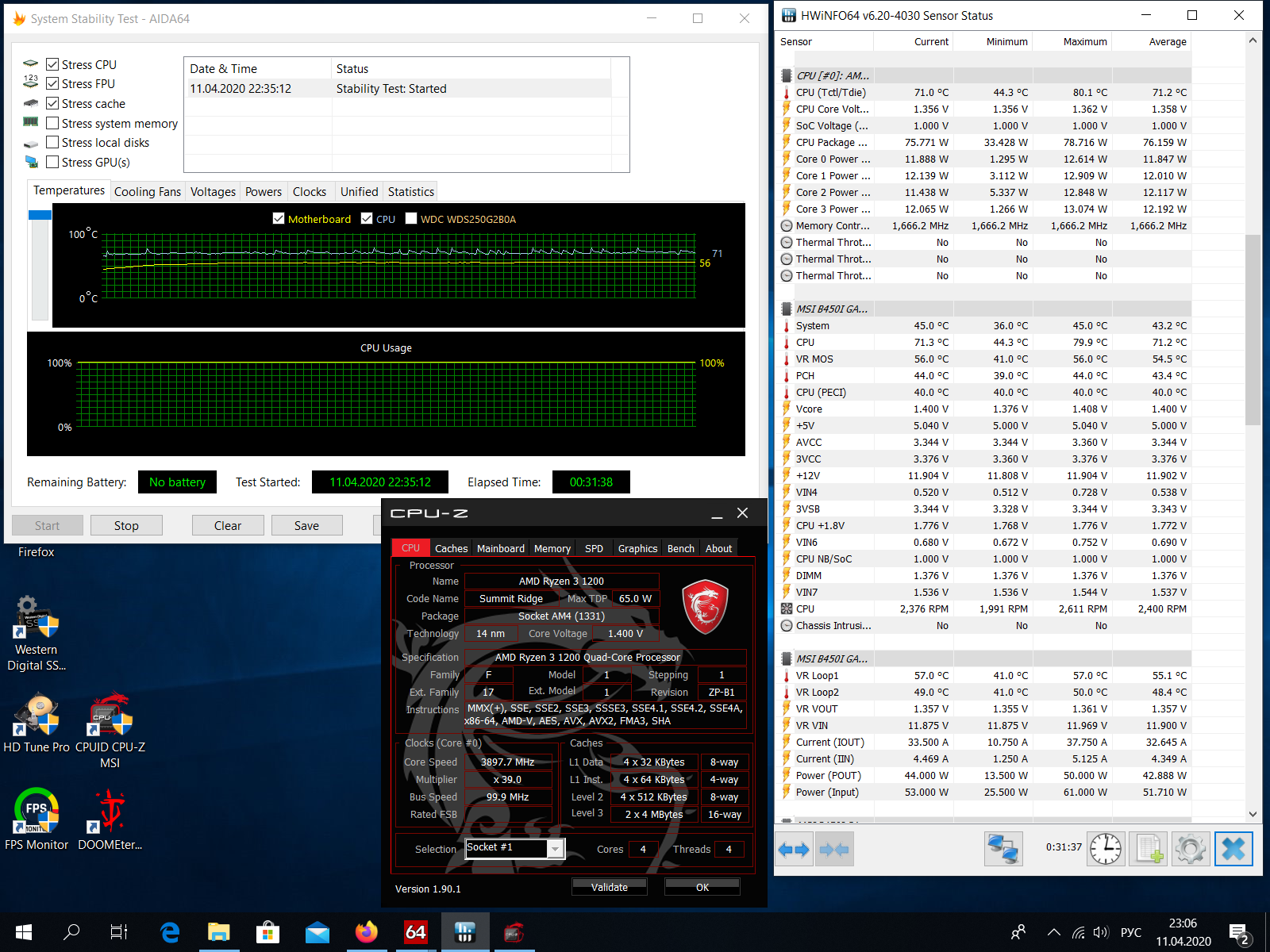Viewport: 1270px width, 952px height.
Task: Open HWiNFO64 remote network monitoring icon
Action: point(1003,850)
